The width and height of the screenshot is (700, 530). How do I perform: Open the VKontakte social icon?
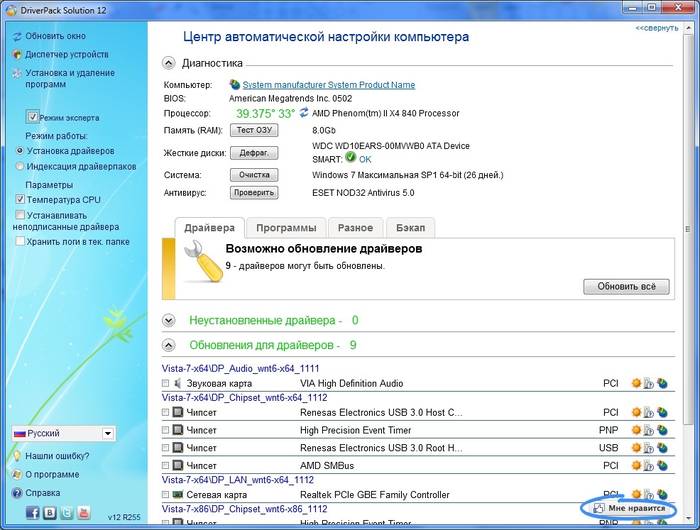[x=50, y=512]
